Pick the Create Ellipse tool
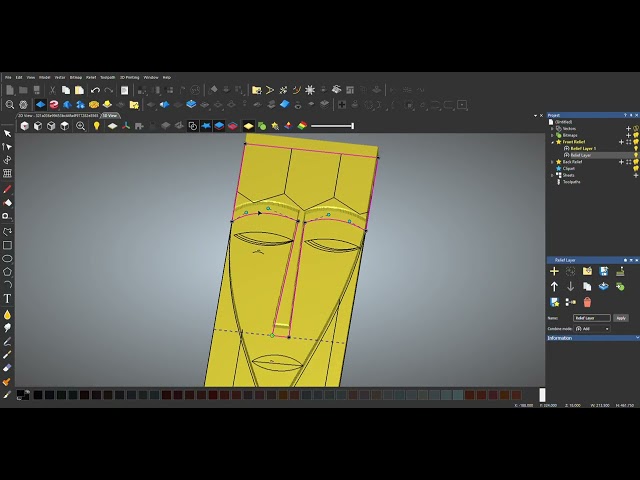Image resolution: width=640 pixels, height=480 pixels. (7, 258)
